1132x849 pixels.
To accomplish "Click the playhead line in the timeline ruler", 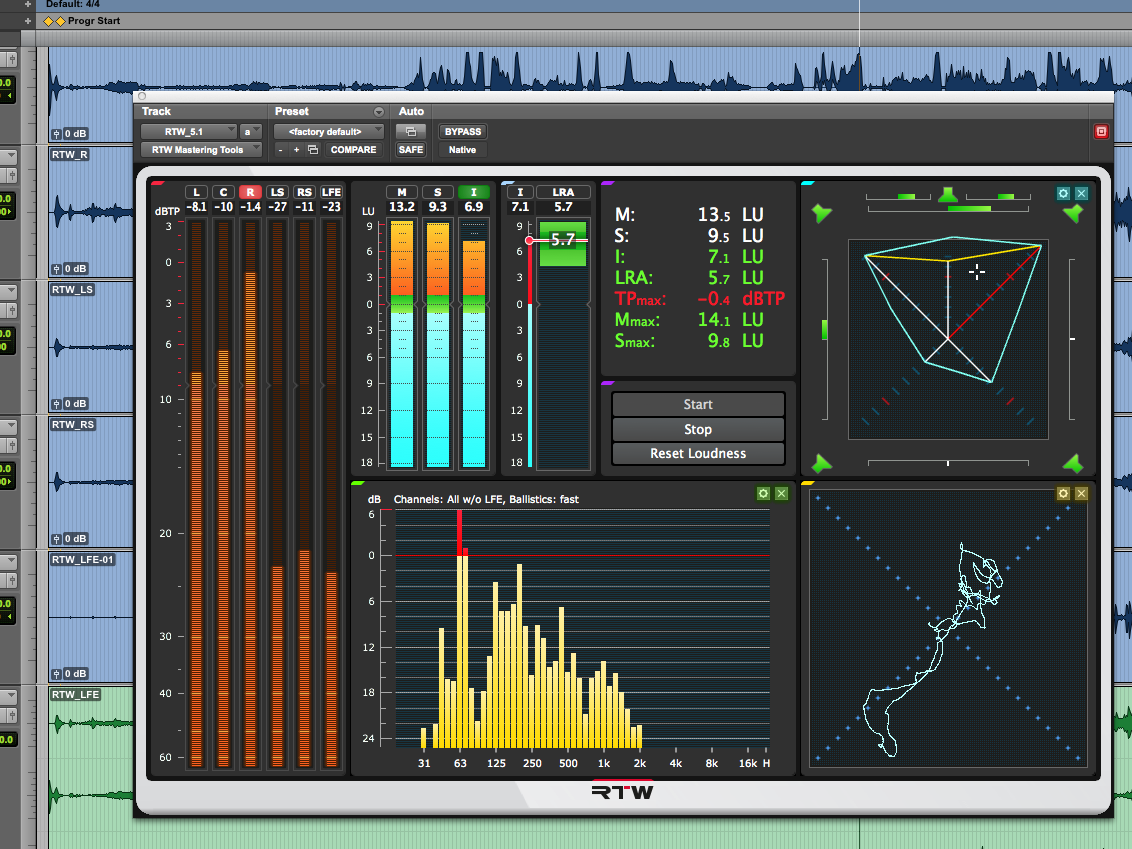I will point(859,25).
